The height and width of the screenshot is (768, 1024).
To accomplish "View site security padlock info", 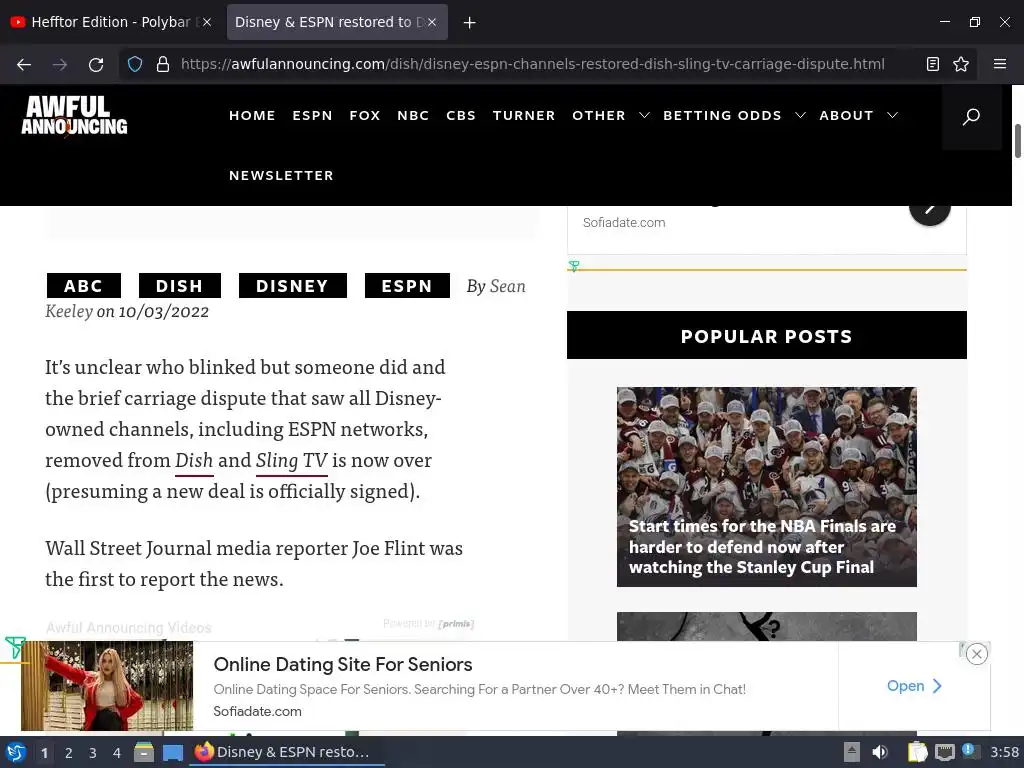I will pos(163,64).
